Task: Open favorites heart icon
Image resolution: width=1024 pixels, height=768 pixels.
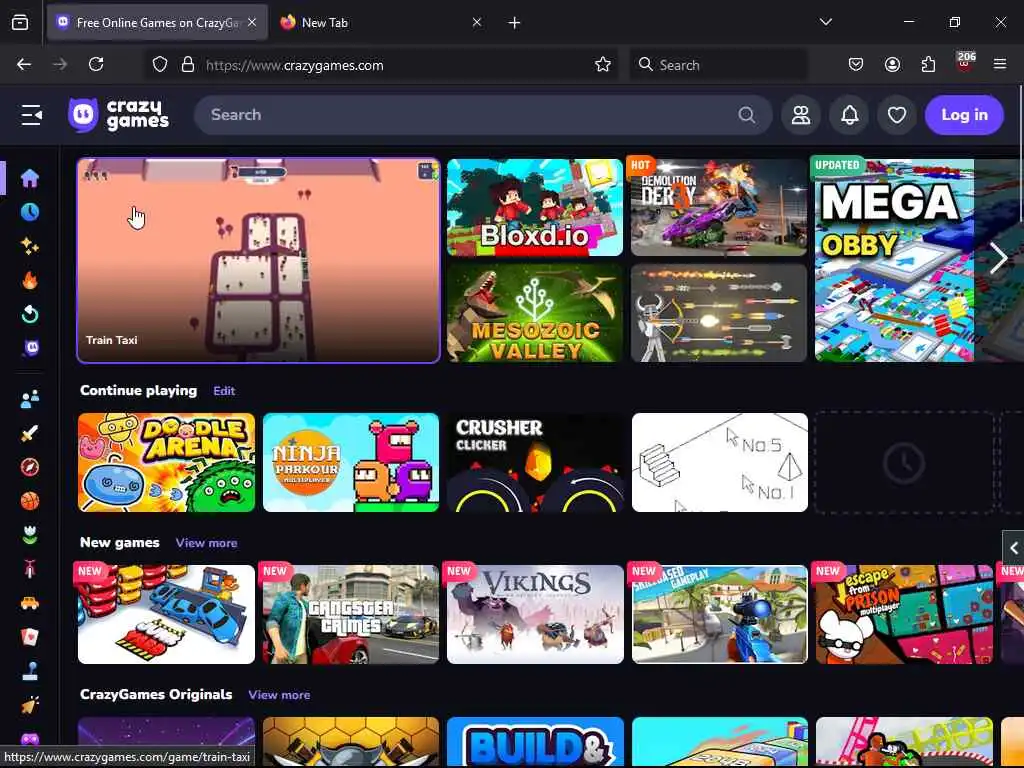Action: [897, 115]
